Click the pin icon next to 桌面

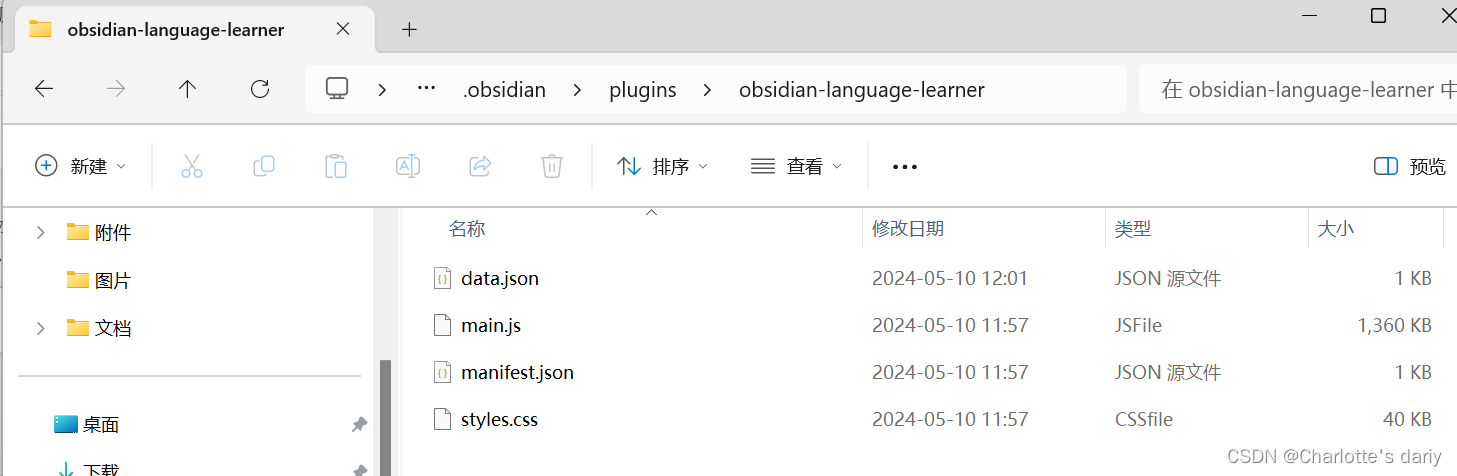point(359,425)
